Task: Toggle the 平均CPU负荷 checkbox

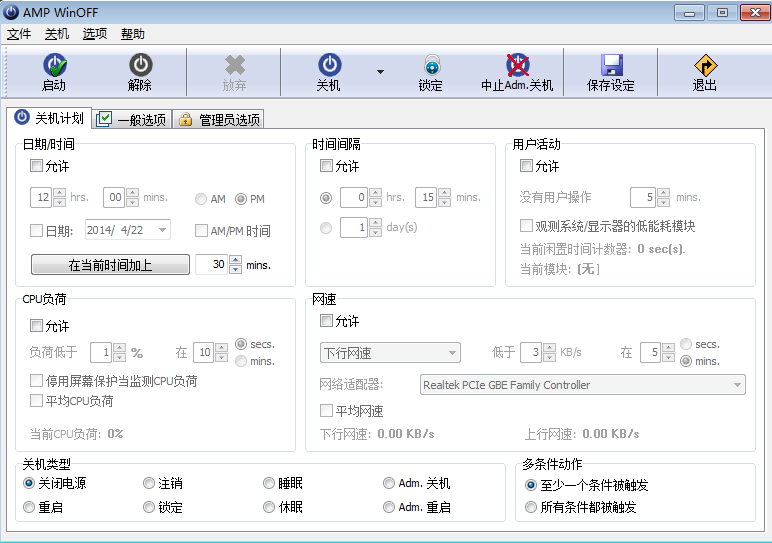Action: (37, 401)
